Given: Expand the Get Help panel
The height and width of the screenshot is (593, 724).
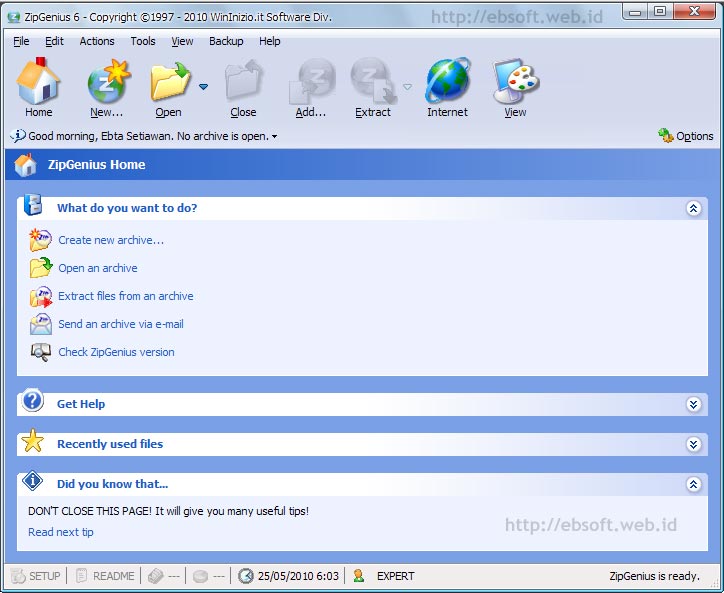Looking at the screenshot, I should click(x=693, y=405).
